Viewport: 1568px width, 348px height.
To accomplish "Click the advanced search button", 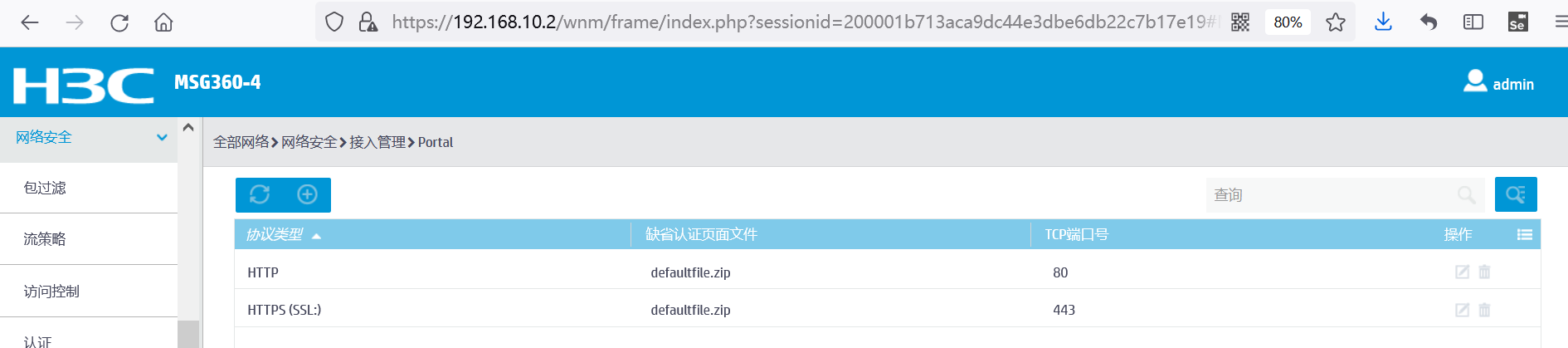I will point(1515,194).
